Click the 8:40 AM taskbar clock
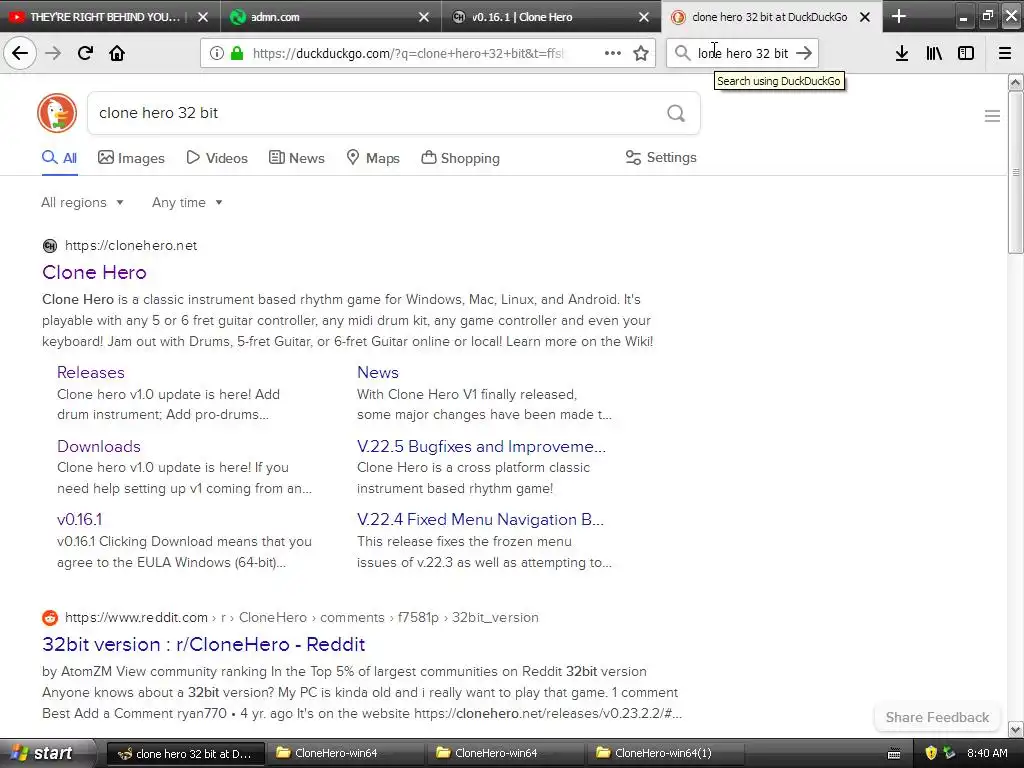The width and height of the screenshot is (1024, 768). click(987, 753)
